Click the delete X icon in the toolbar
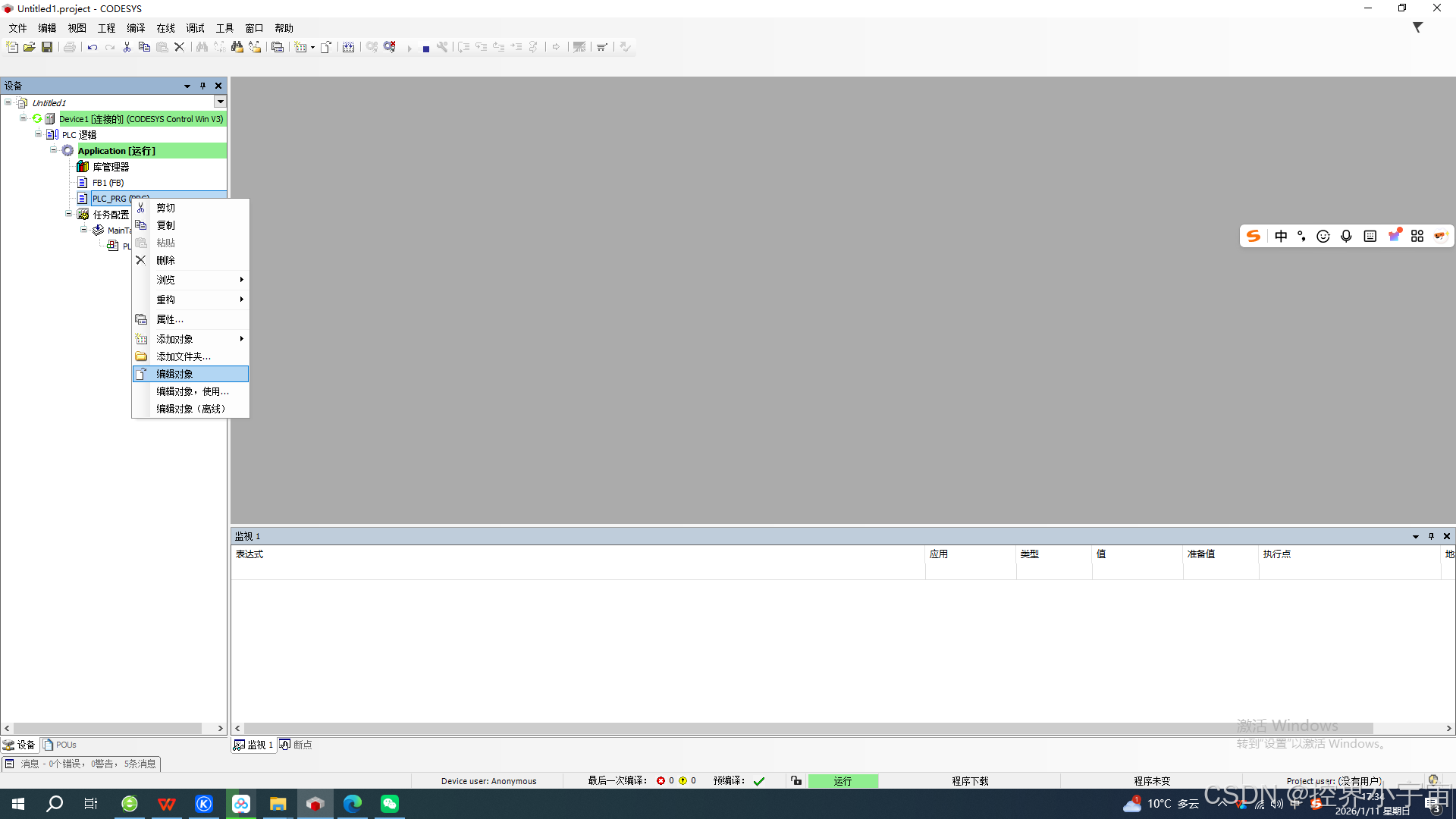Screen dimensions: 1456x819 coord(180,47)
